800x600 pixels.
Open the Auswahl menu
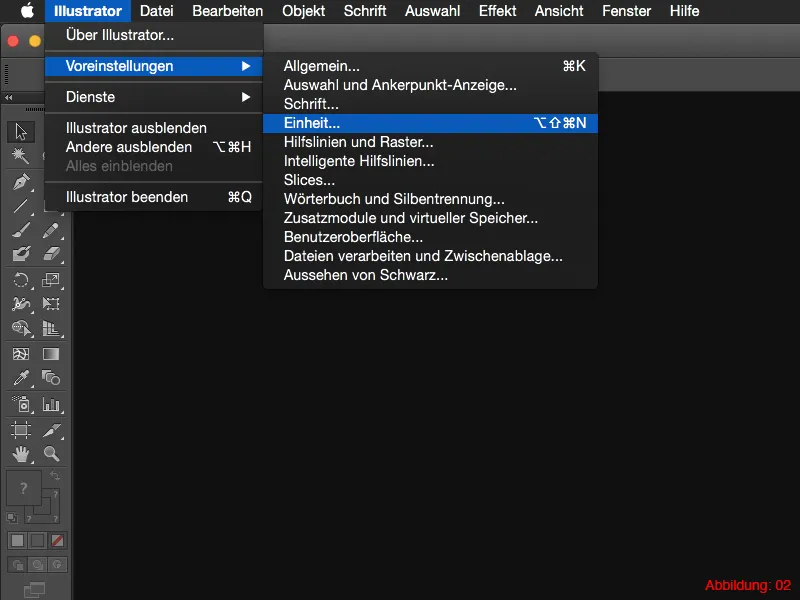tap(432, 11)
